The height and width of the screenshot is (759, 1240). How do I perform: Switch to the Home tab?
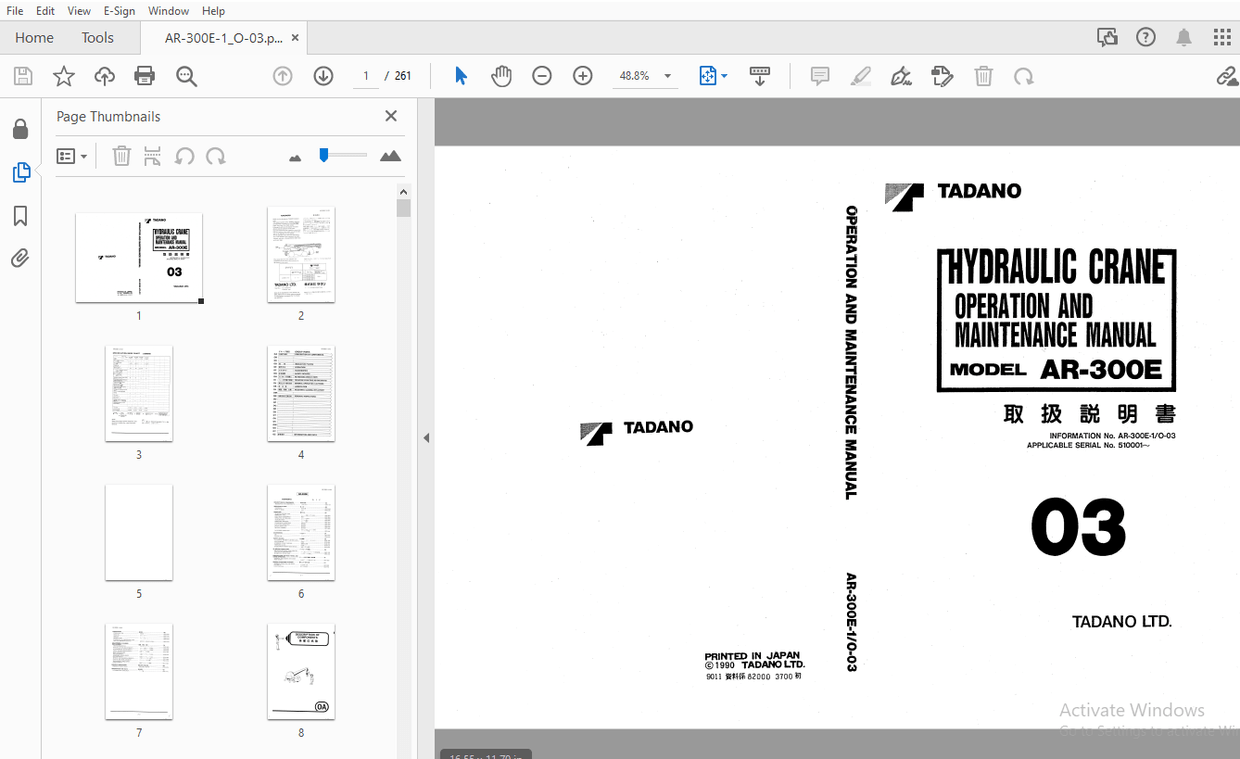pyautogui.click(x=34, y=37)
